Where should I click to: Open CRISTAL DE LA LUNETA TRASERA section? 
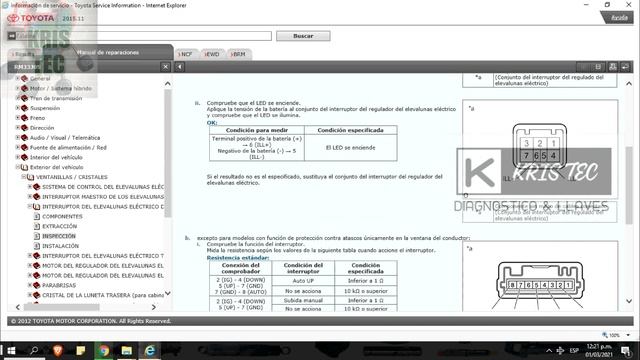pos(103,295)
